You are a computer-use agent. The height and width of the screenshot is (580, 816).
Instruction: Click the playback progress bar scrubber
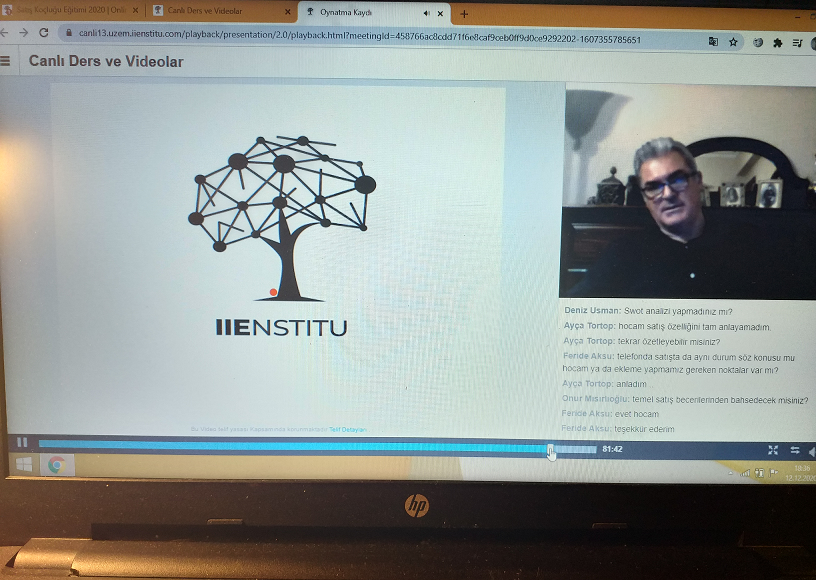pos(551,449)
